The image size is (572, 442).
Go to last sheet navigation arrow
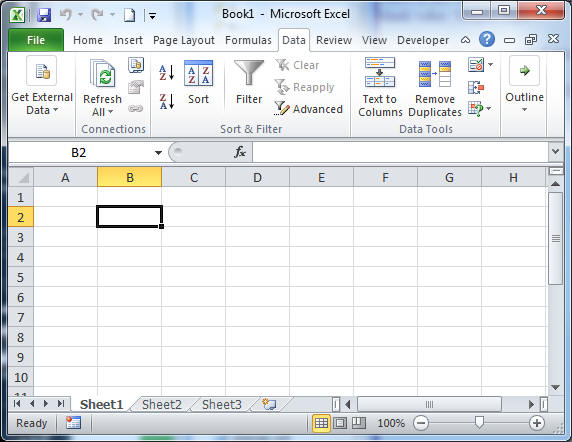[x=61, y=404]
